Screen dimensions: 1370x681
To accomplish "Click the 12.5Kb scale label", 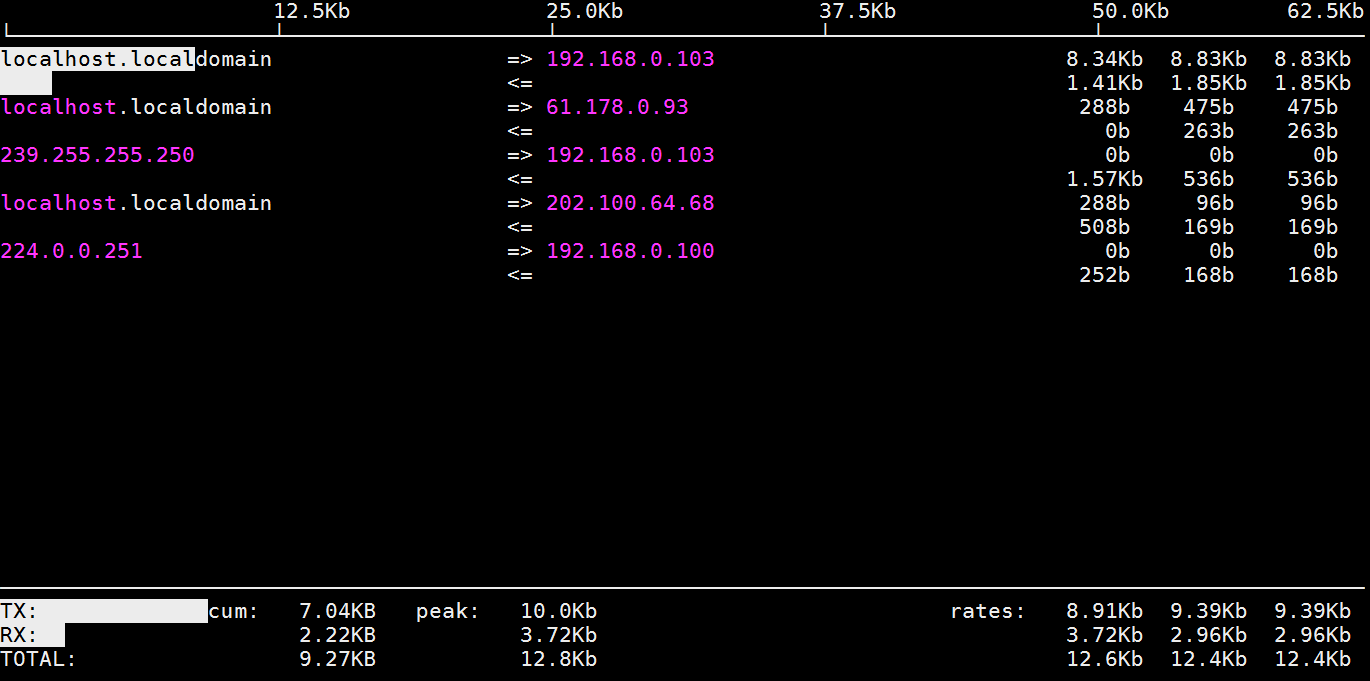I will coord(312,11).
